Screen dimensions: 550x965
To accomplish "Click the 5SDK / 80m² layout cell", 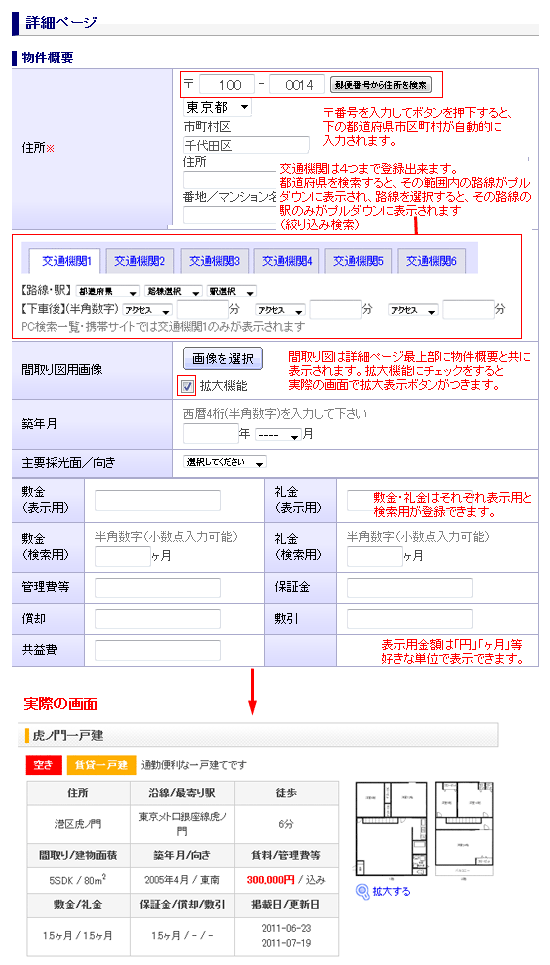I will (79, 879).
